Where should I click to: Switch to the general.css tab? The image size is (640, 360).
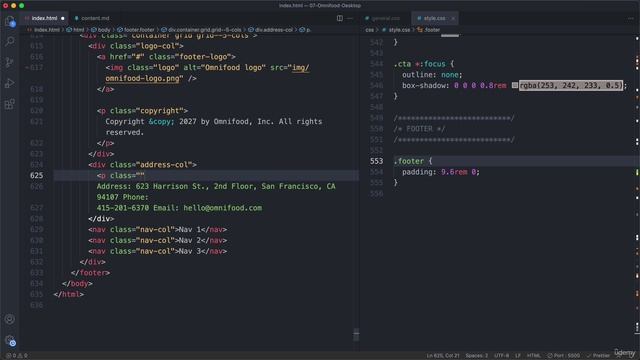pyautogui.click(x=385, y=18)
